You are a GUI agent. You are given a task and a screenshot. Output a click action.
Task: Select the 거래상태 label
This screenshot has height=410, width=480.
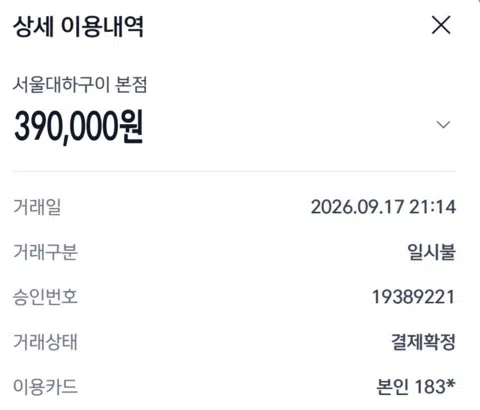45,342
